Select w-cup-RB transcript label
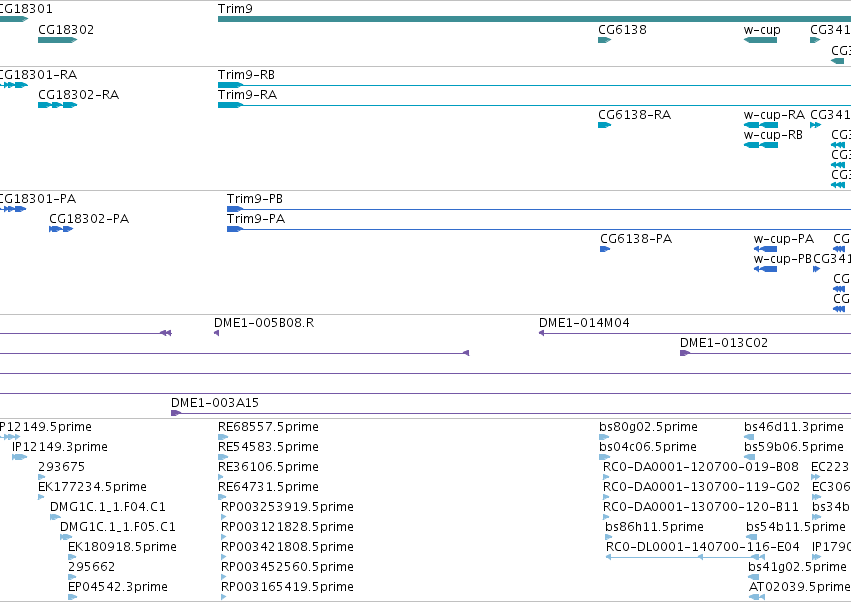Image resolution: width=851 pixels, height=602 pixels. [773, 135]
